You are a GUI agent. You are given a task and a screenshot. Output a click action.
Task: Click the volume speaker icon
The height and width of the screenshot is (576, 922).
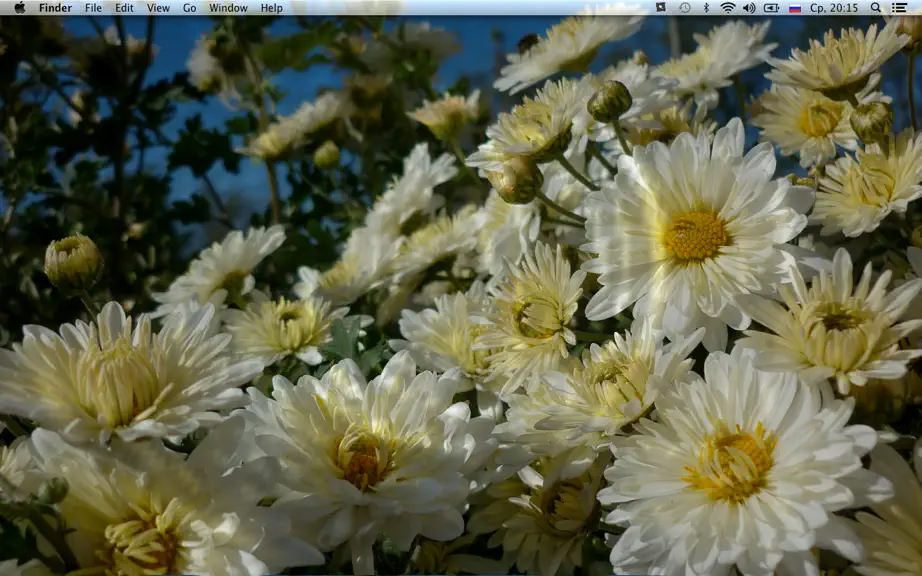click(749, 8)
